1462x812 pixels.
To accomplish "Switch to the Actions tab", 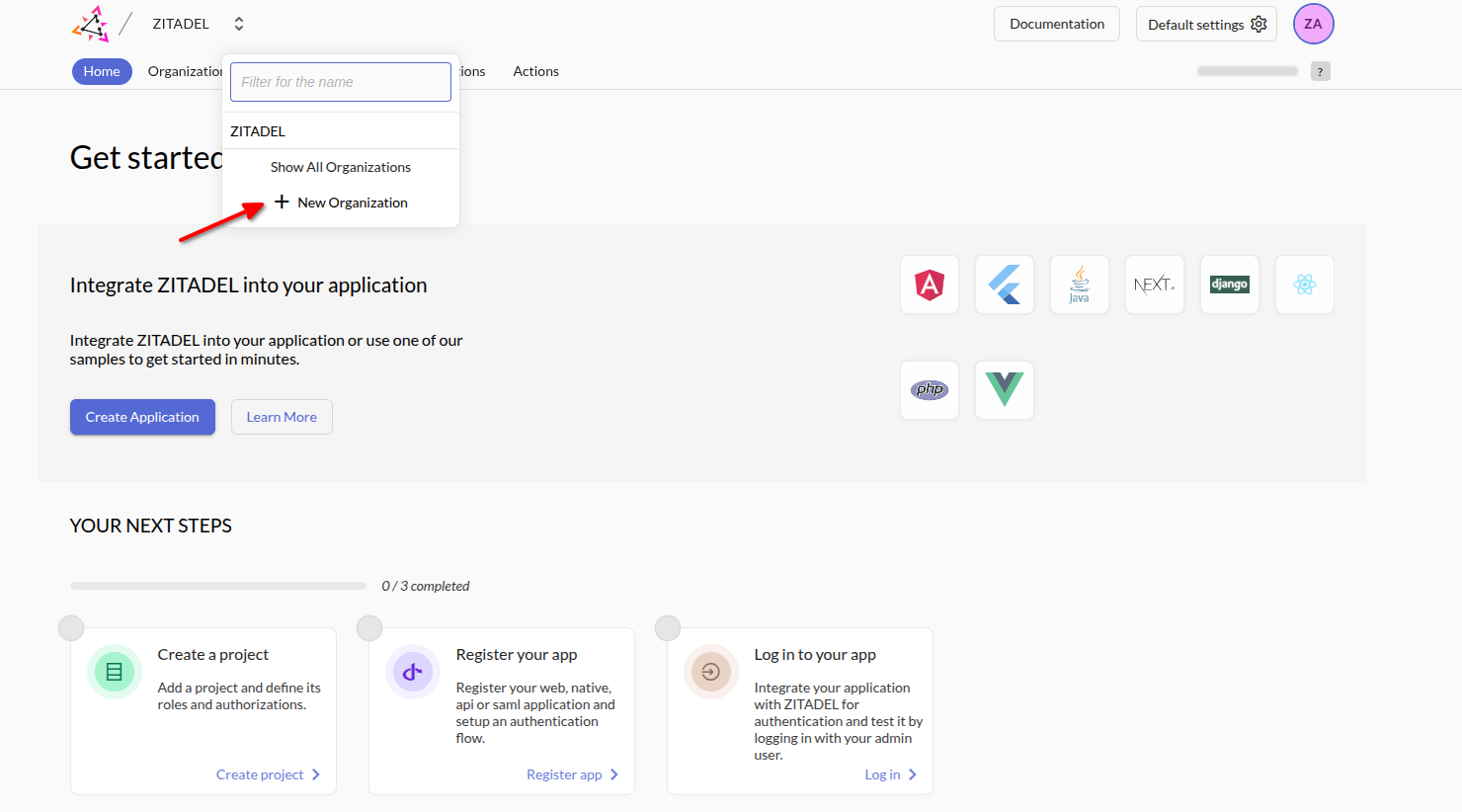I will 535,71.
